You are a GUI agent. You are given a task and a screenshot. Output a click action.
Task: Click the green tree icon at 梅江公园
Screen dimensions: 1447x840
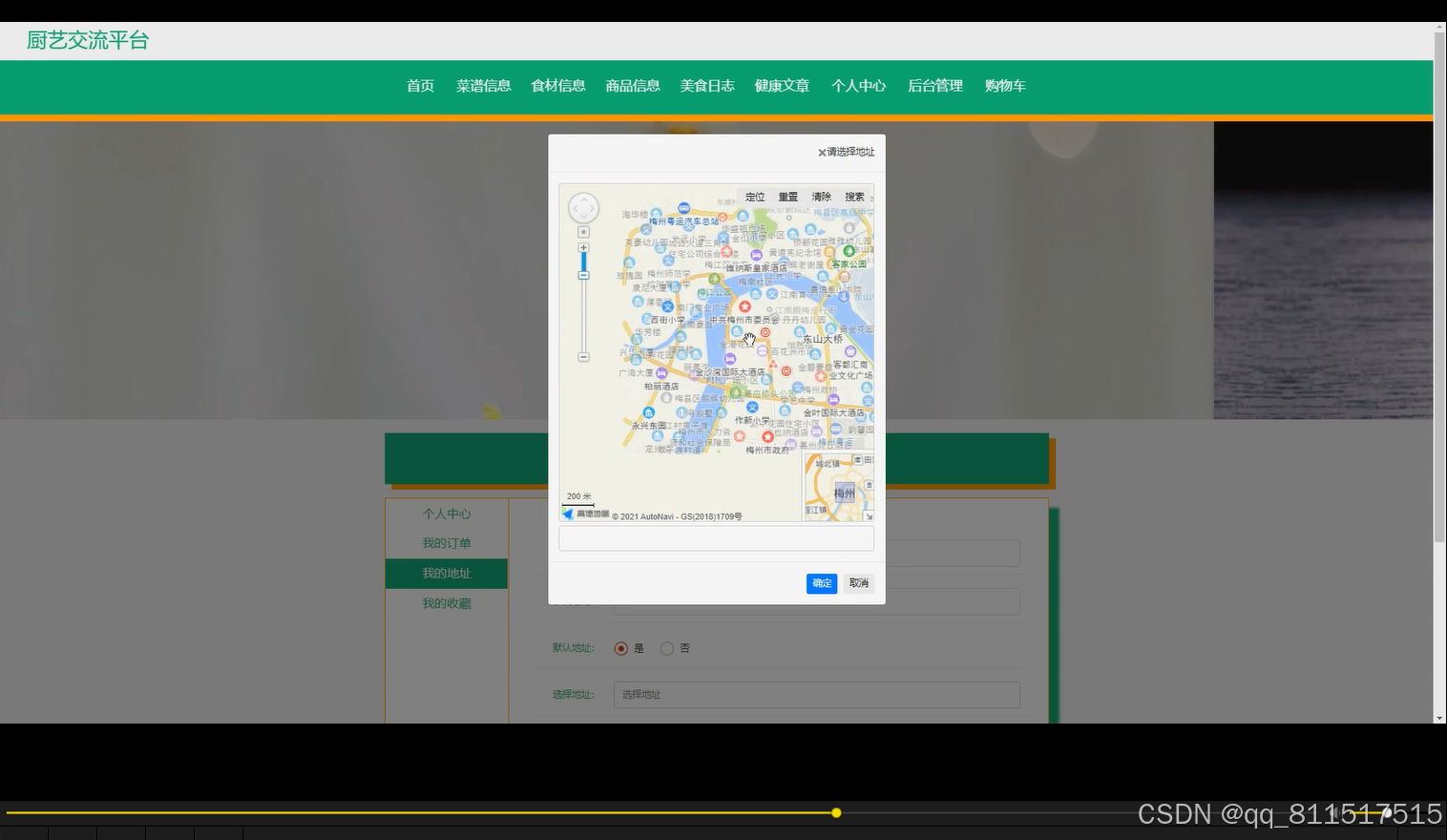pos(715,279)
